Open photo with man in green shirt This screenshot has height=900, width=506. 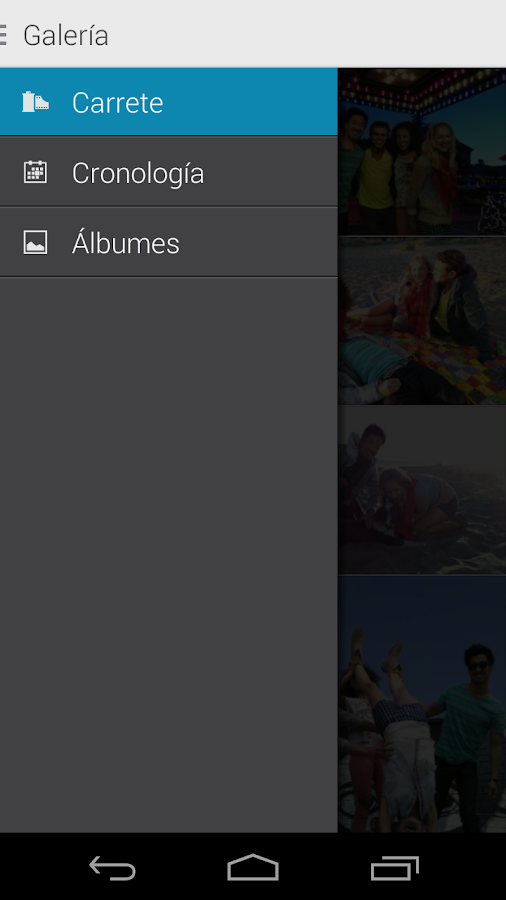point(422,704)
